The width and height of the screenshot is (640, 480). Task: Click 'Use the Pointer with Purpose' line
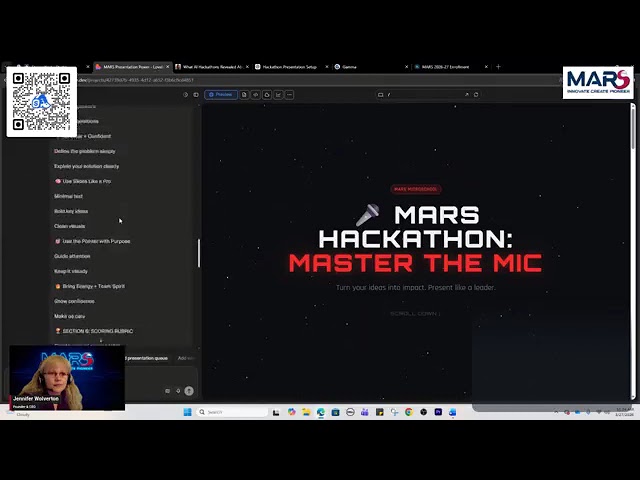[93, 241]
